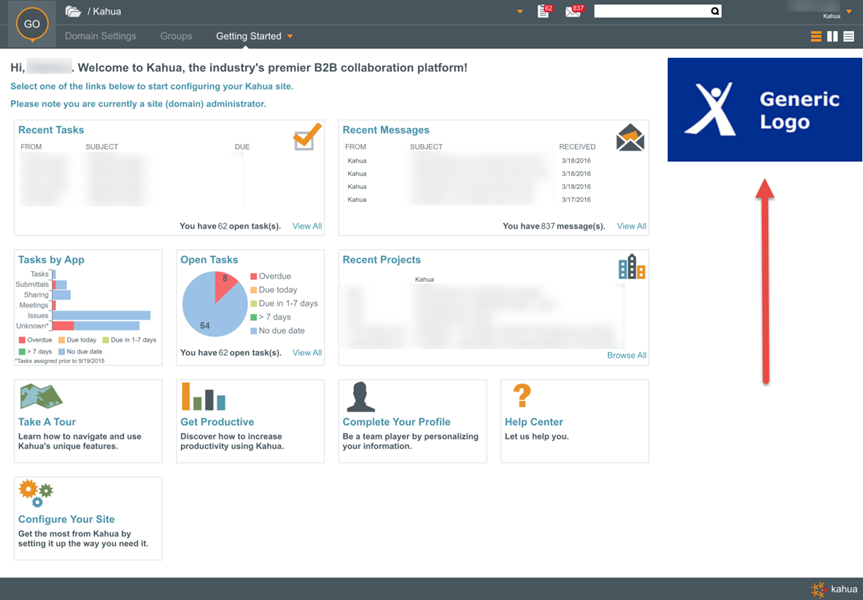This screenshot has width=863, height=600.
Task: Click Browse All in Recent Projects
Action: pyautogui.click(x=626, y=355)
